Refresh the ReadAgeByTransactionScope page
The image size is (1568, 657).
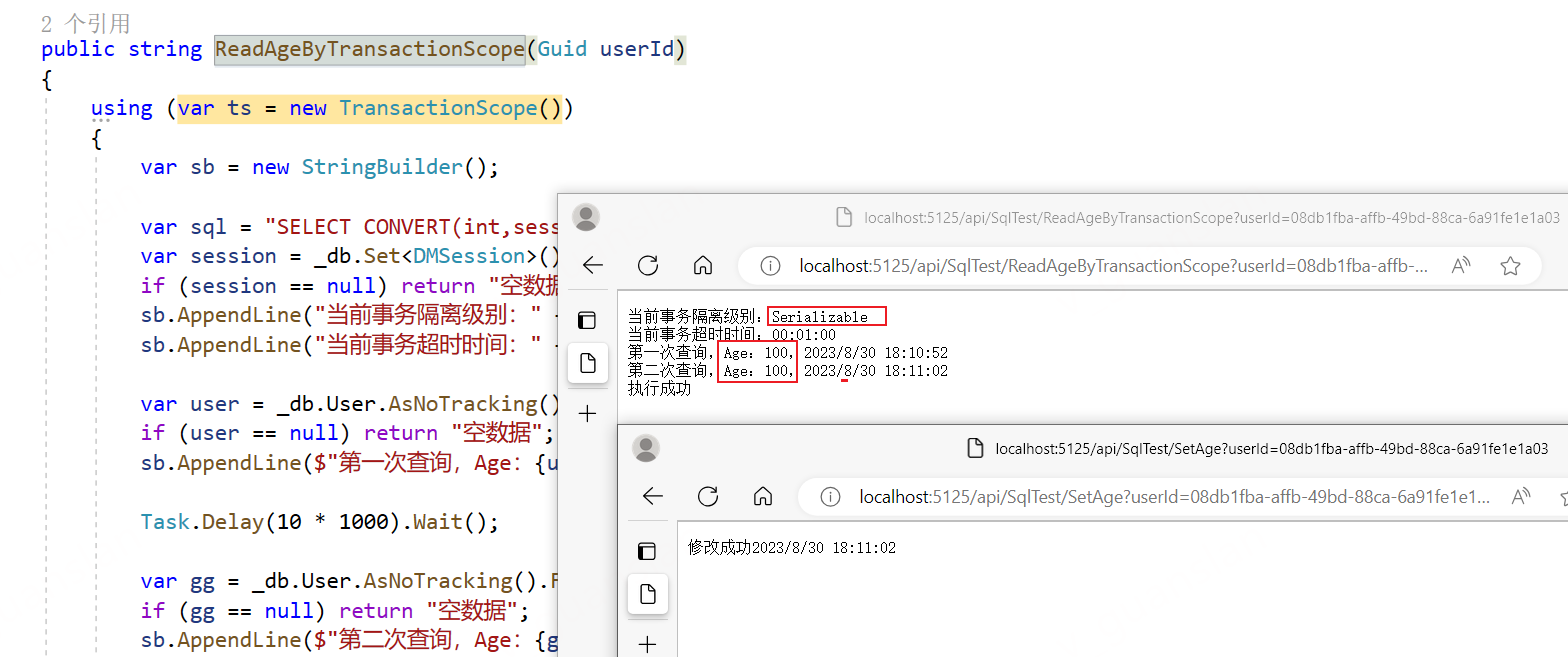coord(648,265)
